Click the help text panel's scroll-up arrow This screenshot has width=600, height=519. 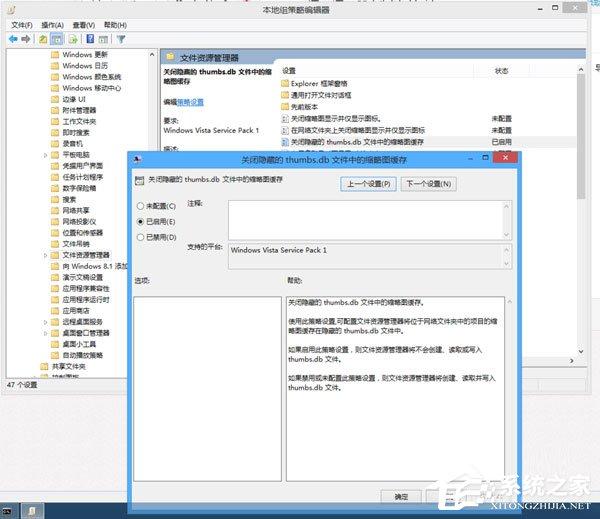[510, 302]
